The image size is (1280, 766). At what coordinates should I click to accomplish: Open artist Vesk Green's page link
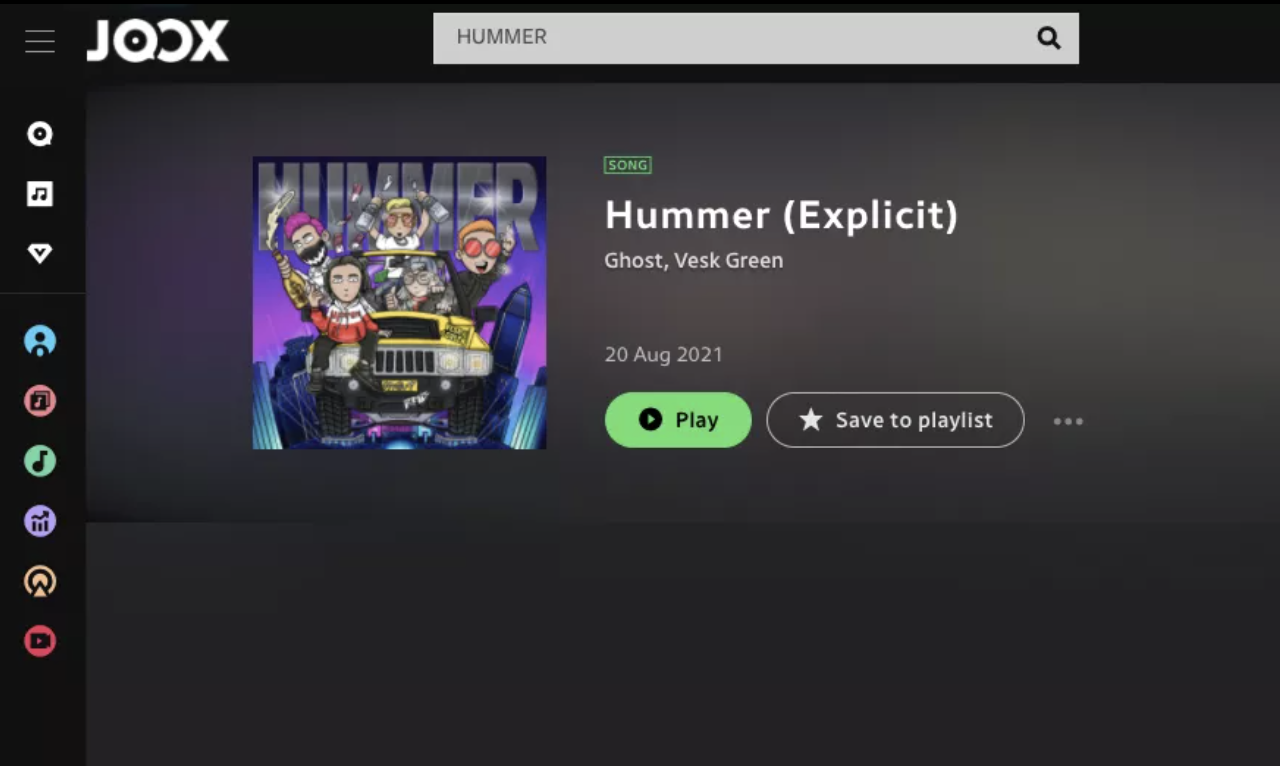pyautogui.click(x=729, y=260)
